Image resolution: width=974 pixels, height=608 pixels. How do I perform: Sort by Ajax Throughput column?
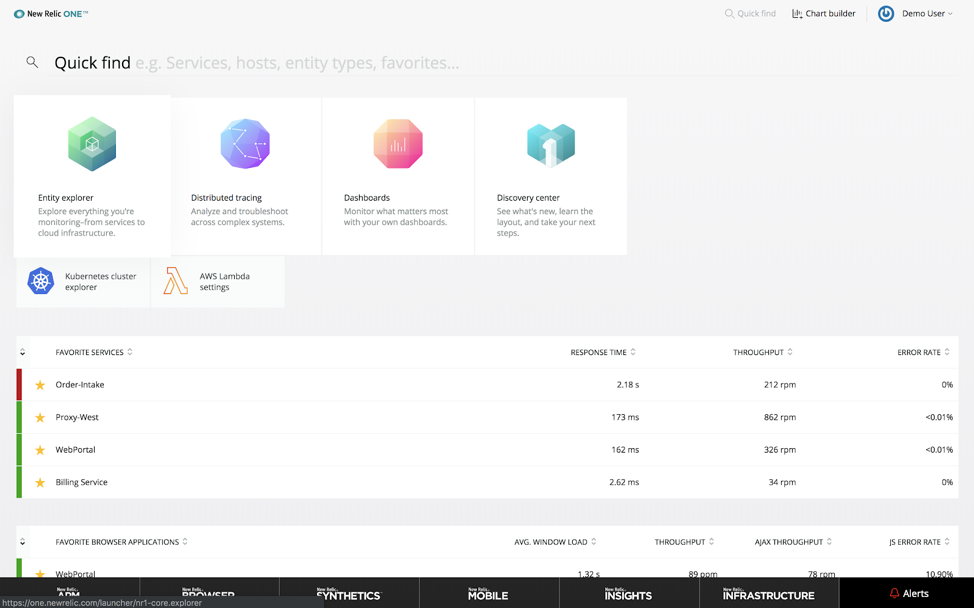793,542
